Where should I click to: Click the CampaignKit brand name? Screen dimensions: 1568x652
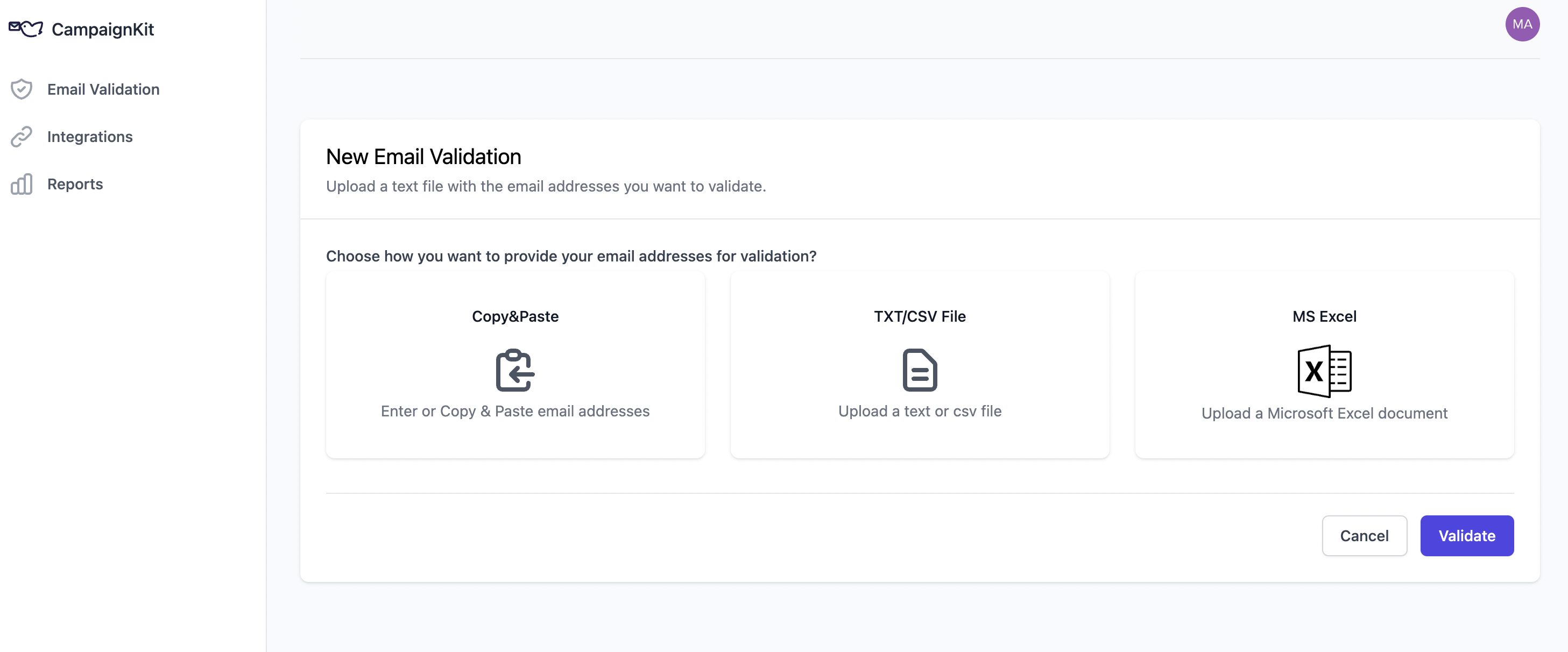(103, 29)
